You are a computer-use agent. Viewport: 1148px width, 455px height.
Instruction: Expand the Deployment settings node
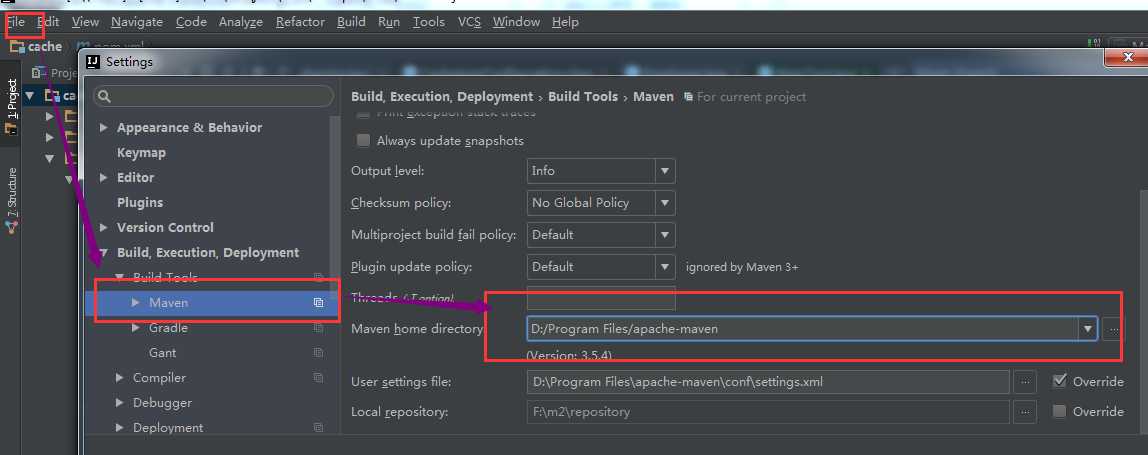pos(119,427)
